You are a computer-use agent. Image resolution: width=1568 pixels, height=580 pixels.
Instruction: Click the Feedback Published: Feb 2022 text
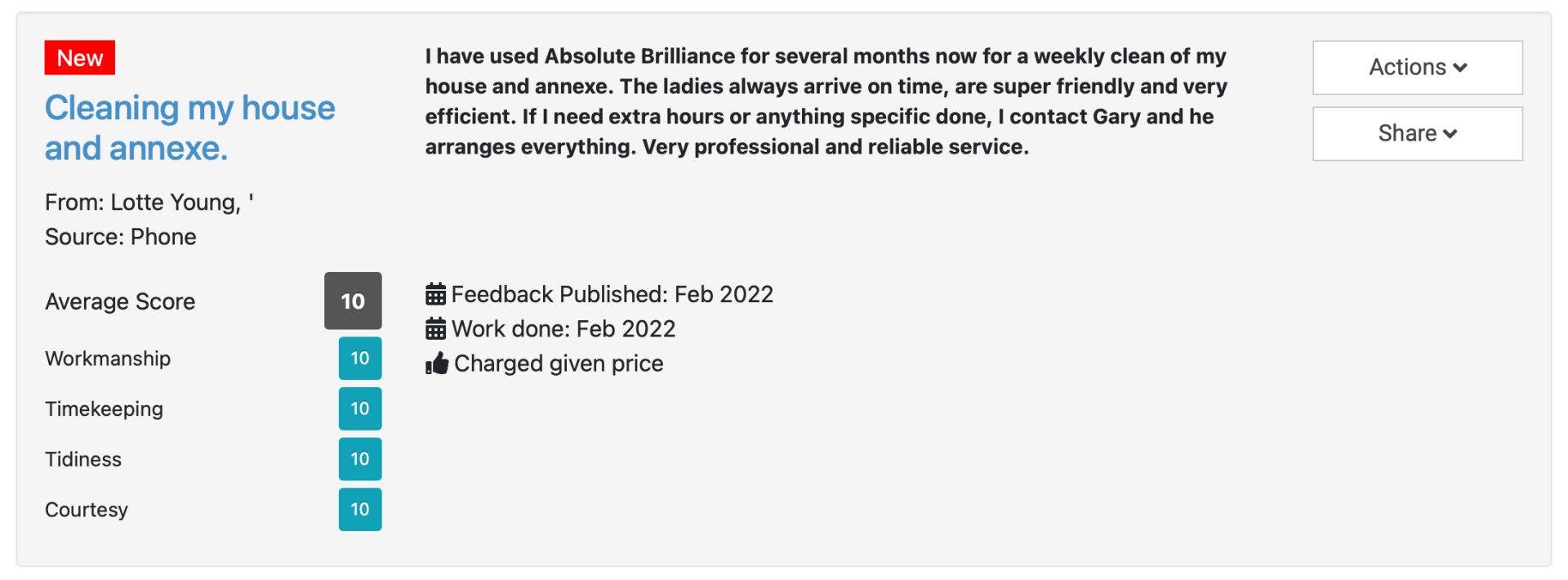(x=612, y=294)
